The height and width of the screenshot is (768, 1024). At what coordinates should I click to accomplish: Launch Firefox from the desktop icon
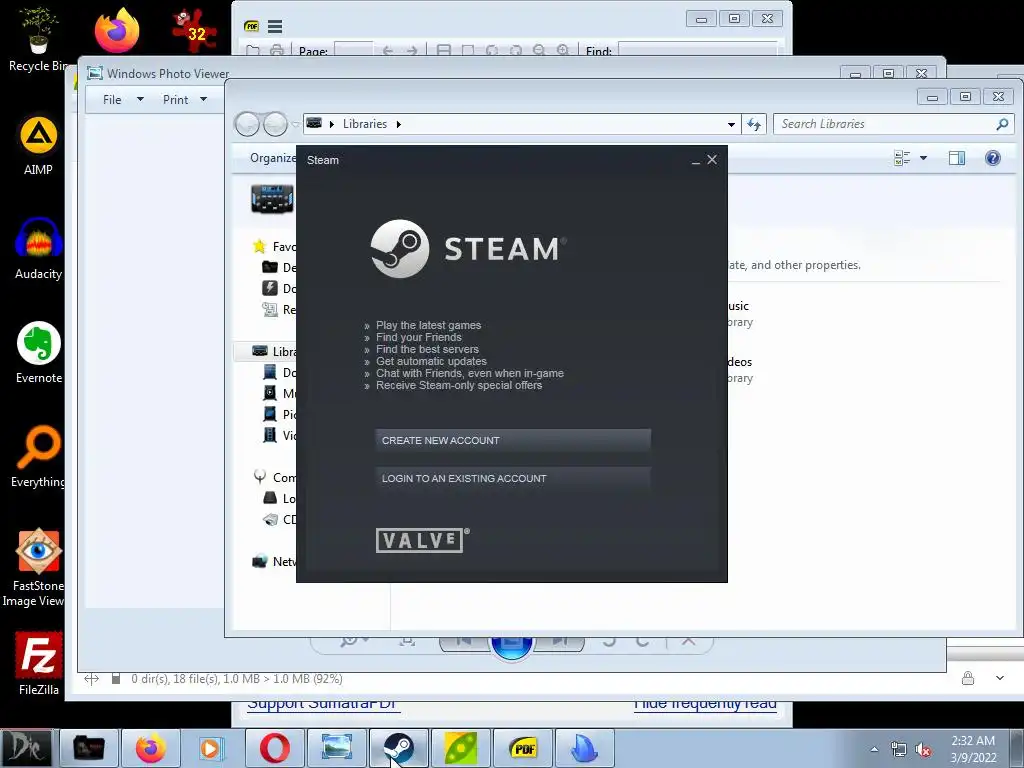pos(116,31)
